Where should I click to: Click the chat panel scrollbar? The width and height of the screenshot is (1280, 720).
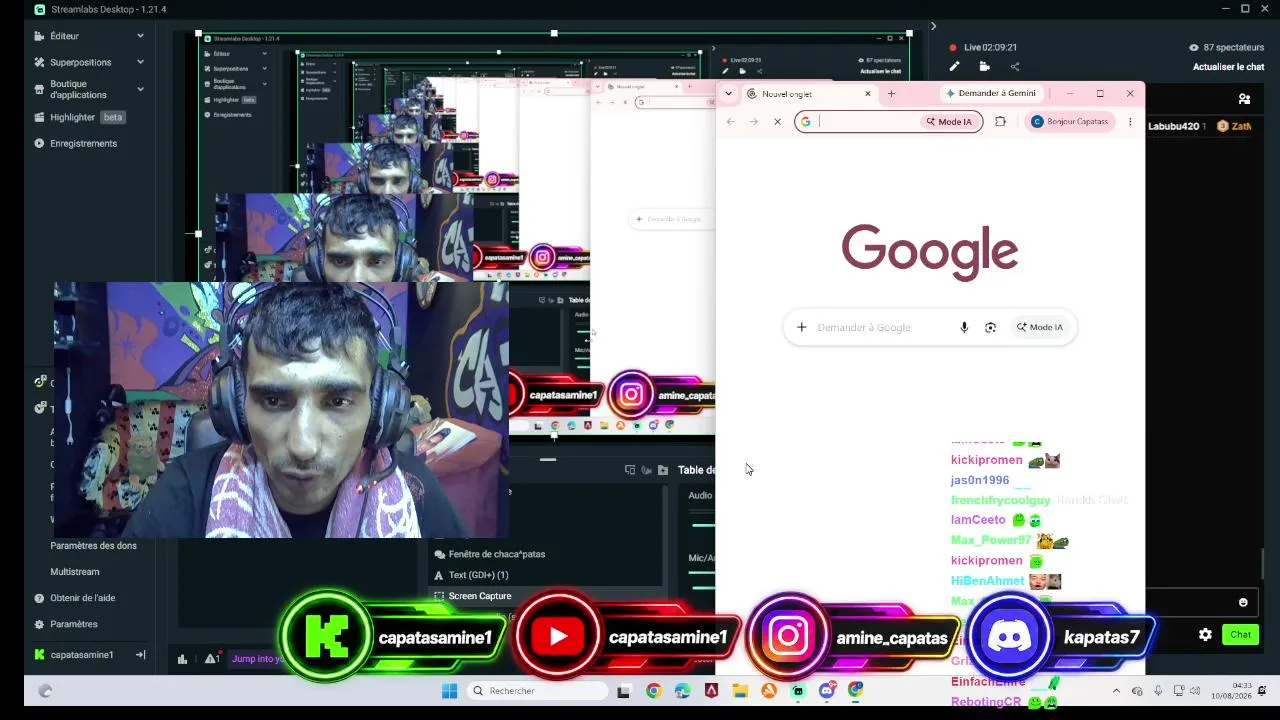click(1262, 564)
